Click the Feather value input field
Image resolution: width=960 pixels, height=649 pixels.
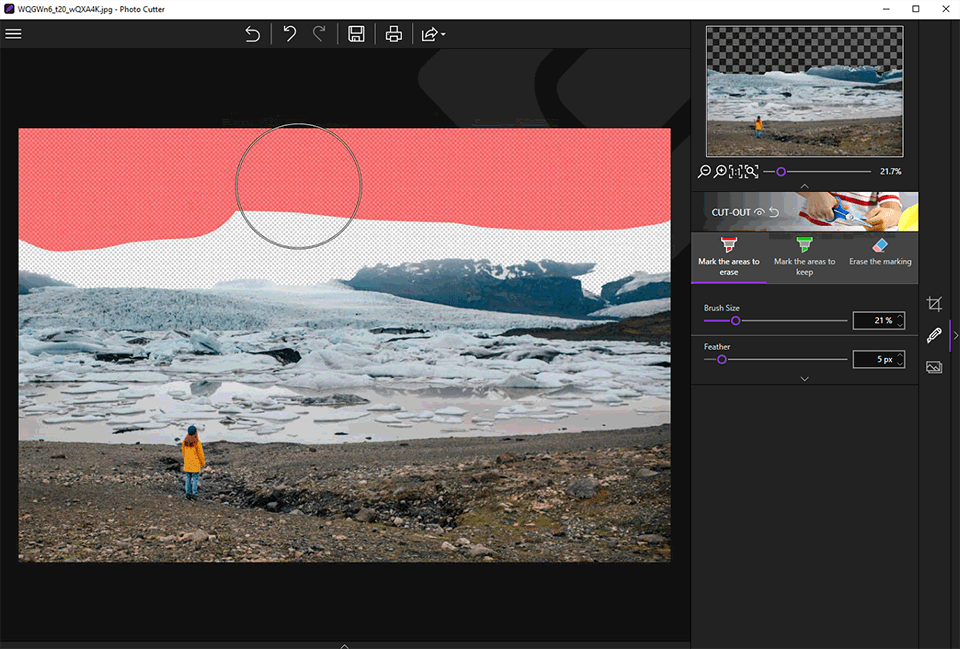(874, 359)
